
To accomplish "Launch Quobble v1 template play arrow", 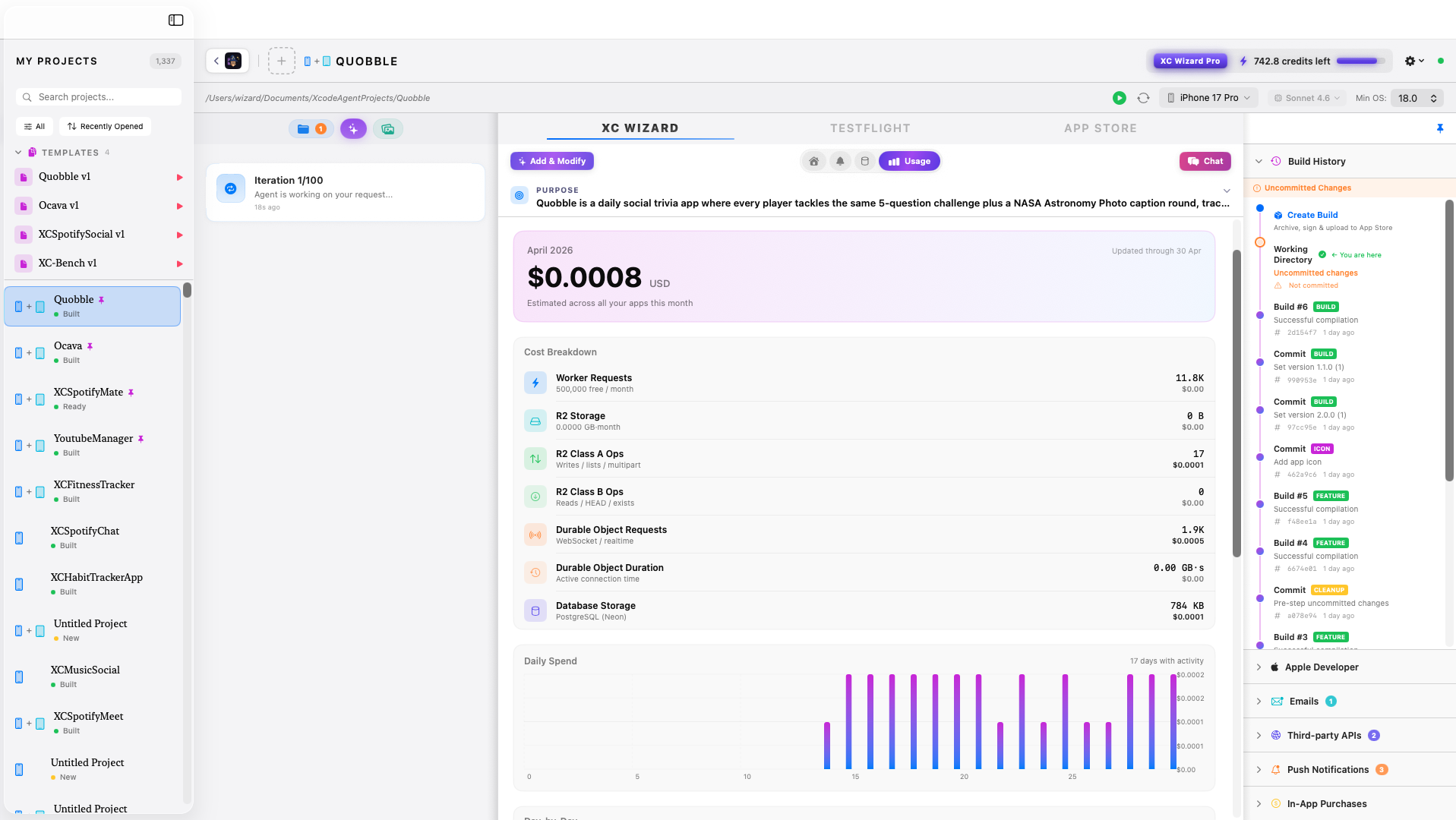I will pos(180,177).
